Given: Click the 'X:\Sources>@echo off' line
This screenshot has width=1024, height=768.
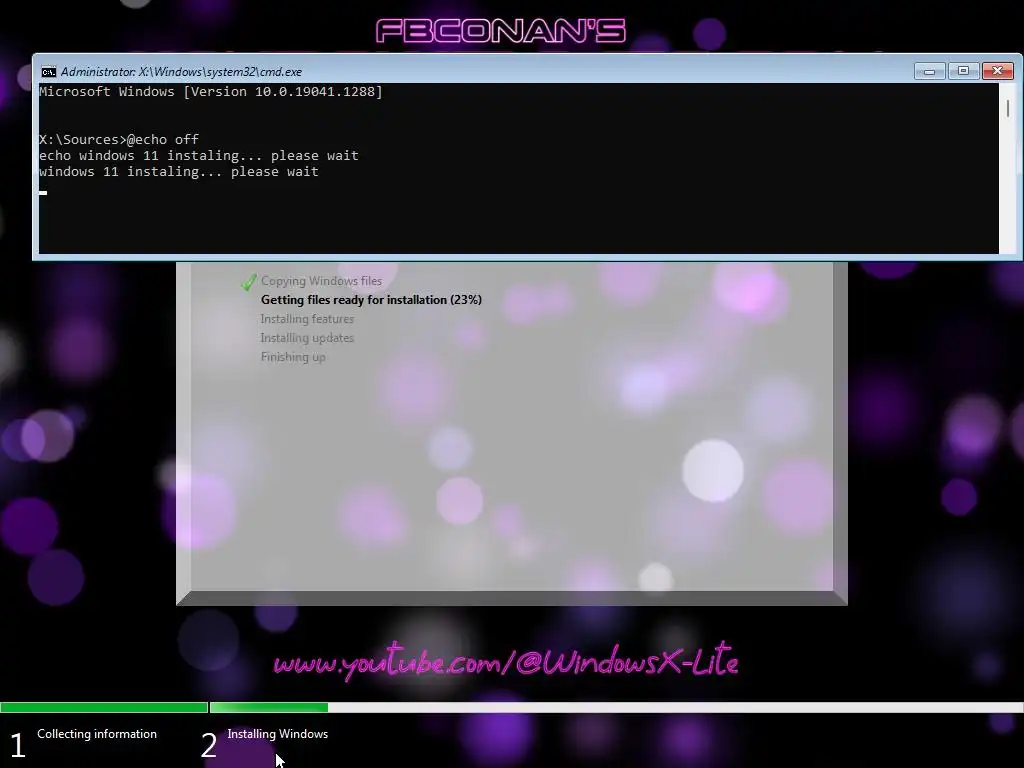Looking at the screenshot, I should (x=119, y=139).
